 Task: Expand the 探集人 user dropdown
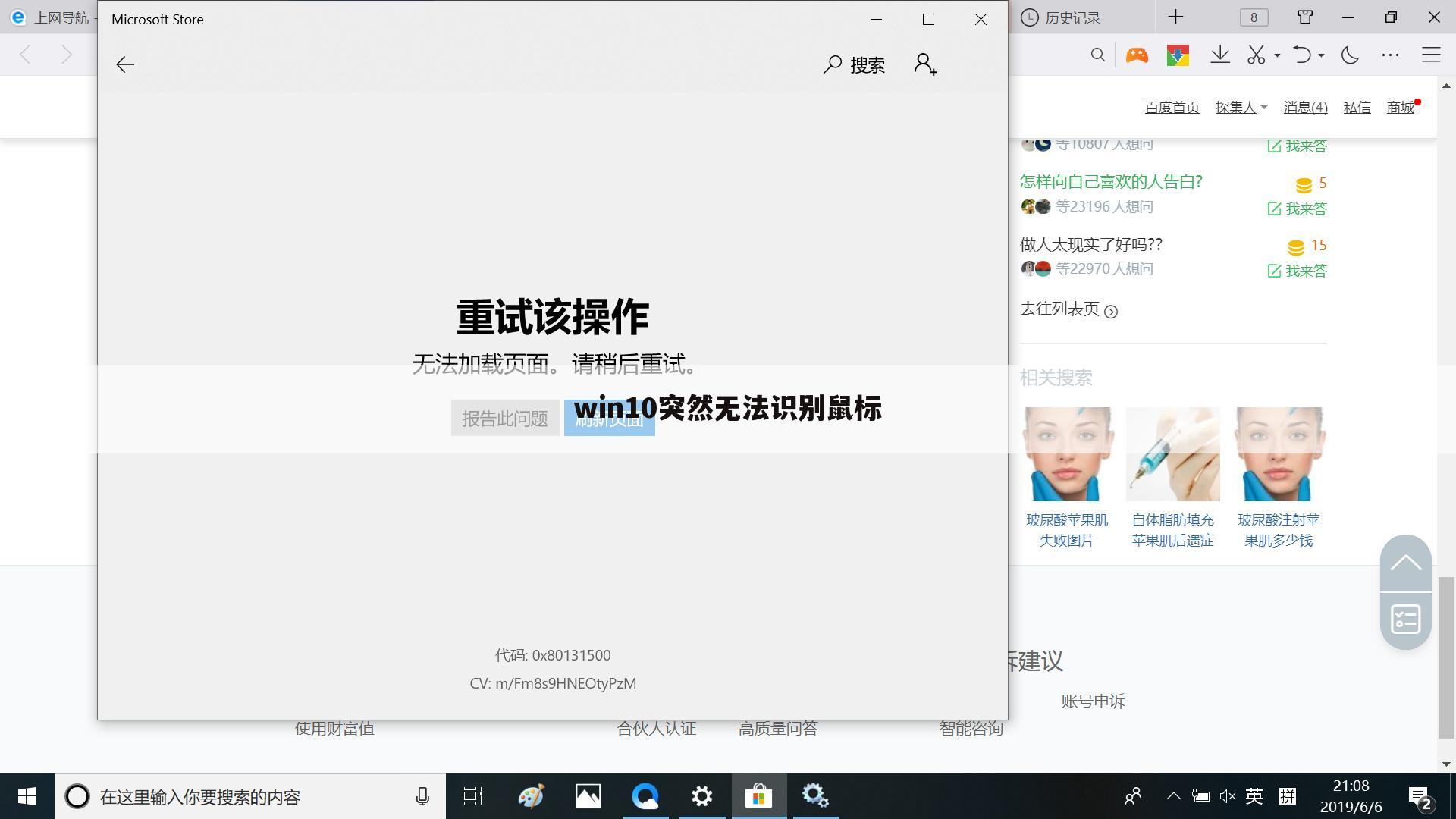[x=1241, y=108]
